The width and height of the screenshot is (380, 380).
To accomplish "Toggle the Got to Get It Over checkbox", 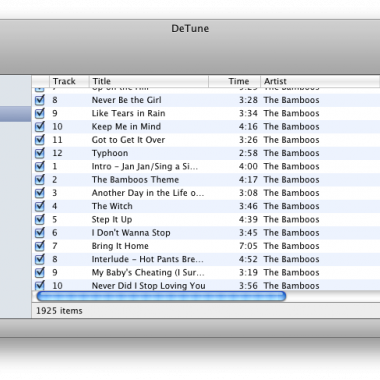I will tap(40, 140).
